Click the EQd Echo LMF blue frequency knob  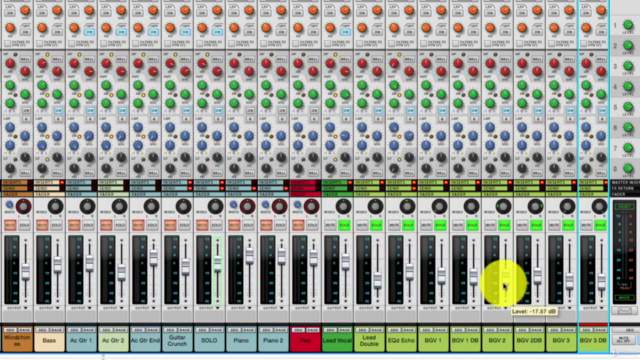409,136
